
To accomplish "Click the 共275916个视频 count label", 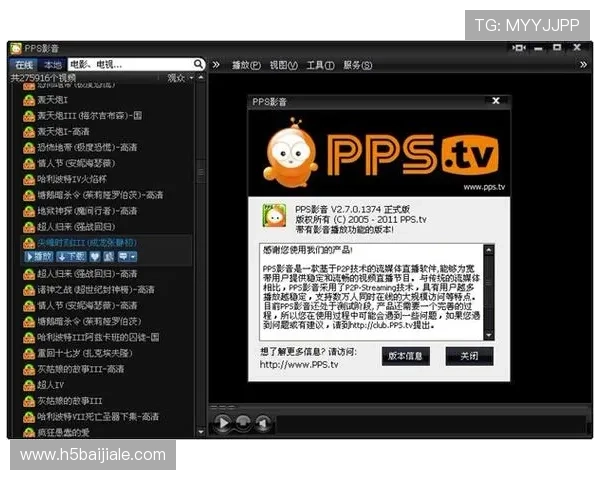I will tap(43, 78).
